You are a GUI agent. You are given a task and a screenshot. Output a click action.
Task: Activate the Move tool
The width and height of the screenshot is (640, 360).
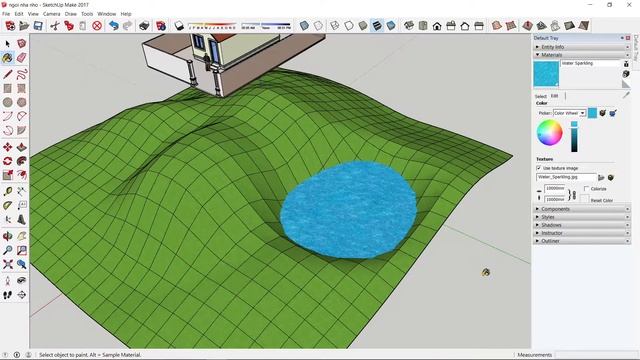[7, 147]
